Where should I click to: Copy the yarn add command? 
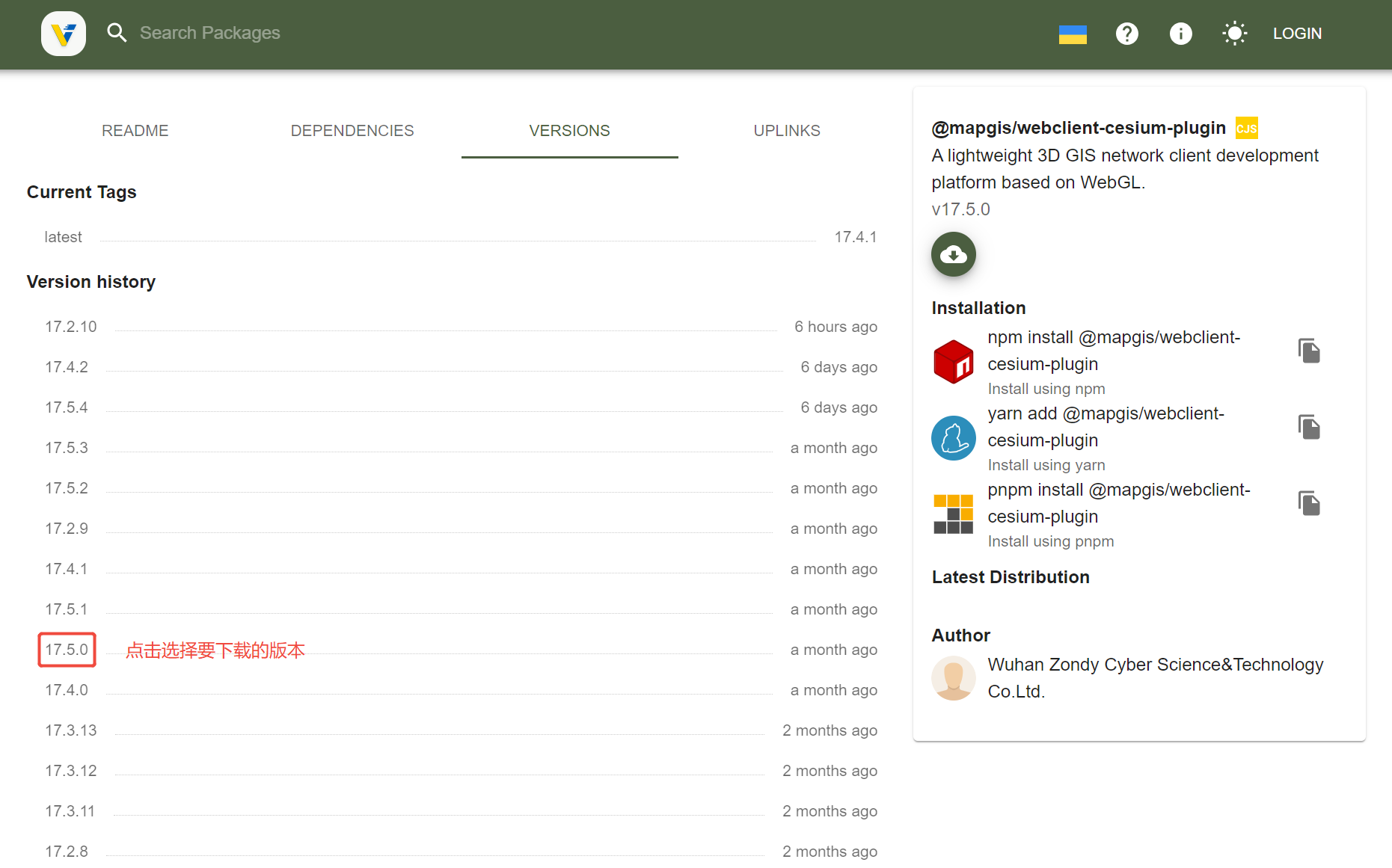click(x=1309, y=427)
